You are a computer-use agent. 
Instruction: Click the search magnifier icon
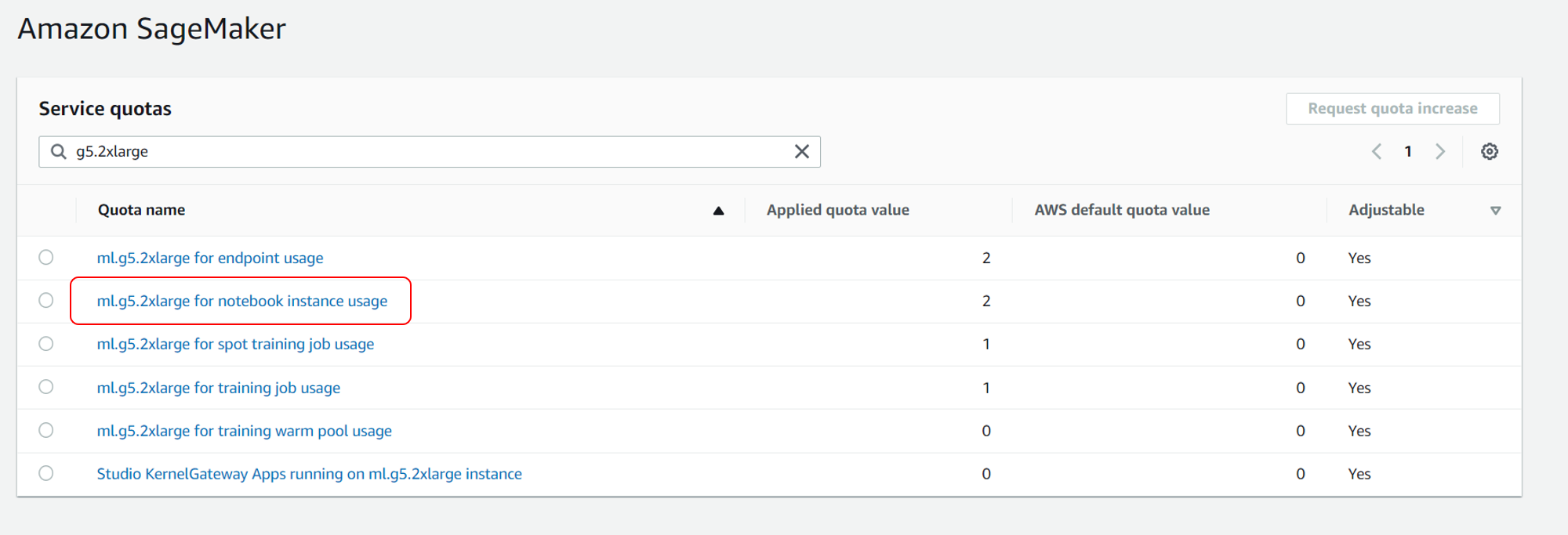pos(58,151)
